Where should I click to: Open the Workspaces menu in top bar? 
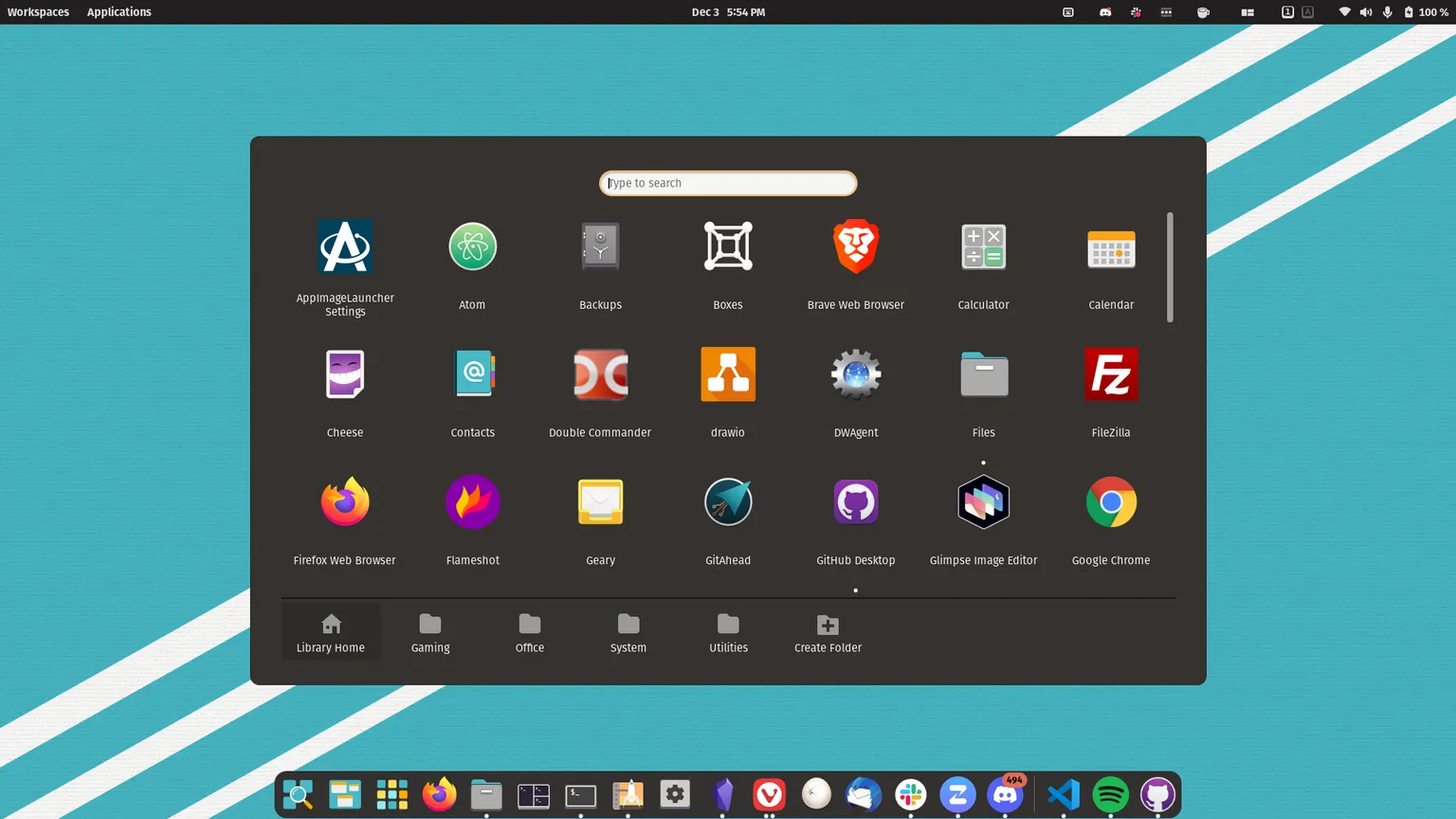click(x=38, y=12)
